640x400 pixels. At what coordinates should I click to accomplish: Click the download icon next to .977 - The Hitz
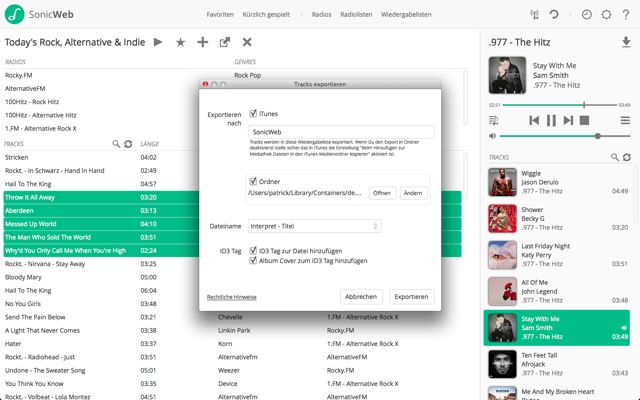(626, 42)
